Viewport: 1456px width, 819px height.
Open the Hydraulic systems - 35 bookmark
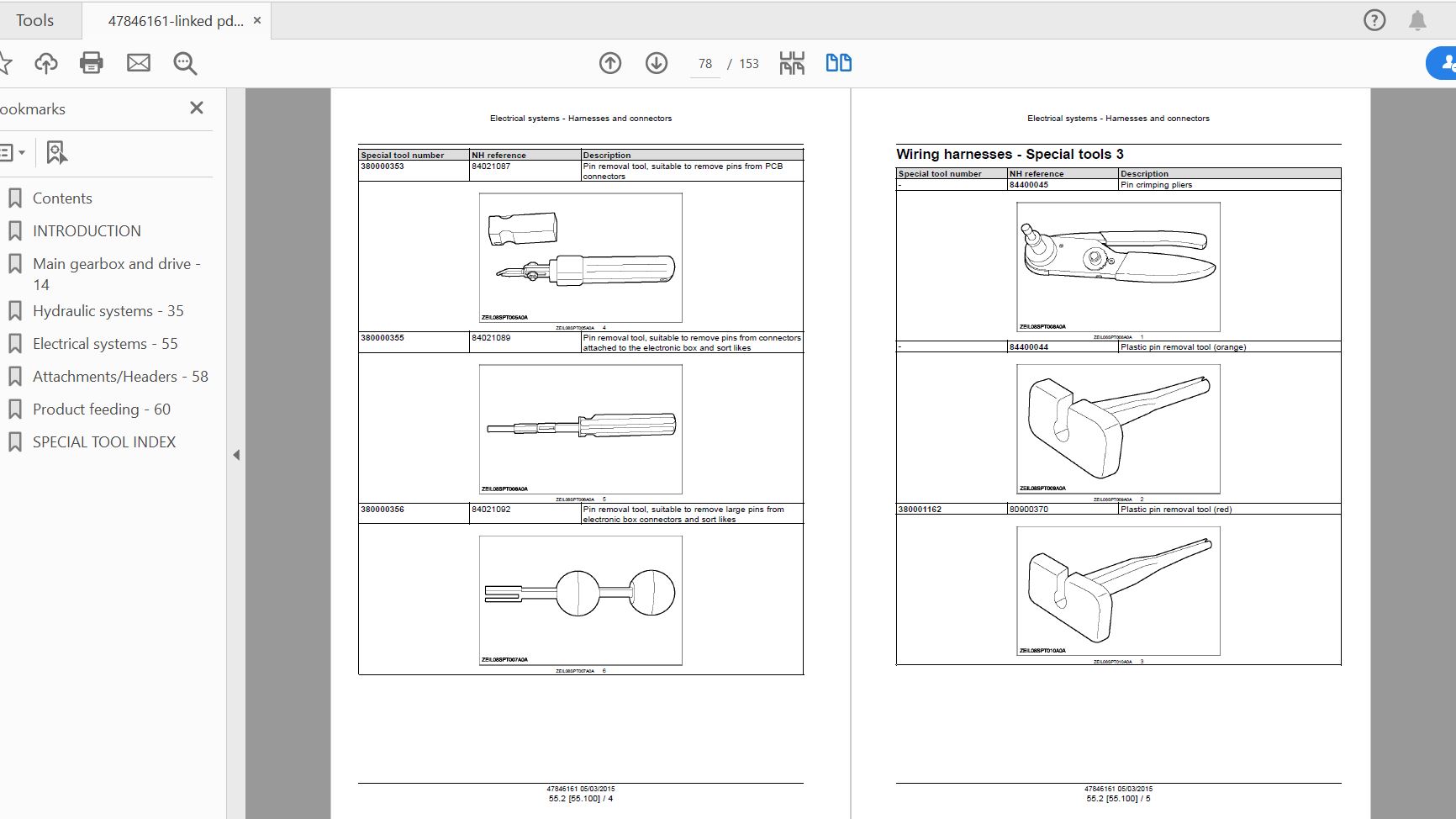tap(108, 310)
